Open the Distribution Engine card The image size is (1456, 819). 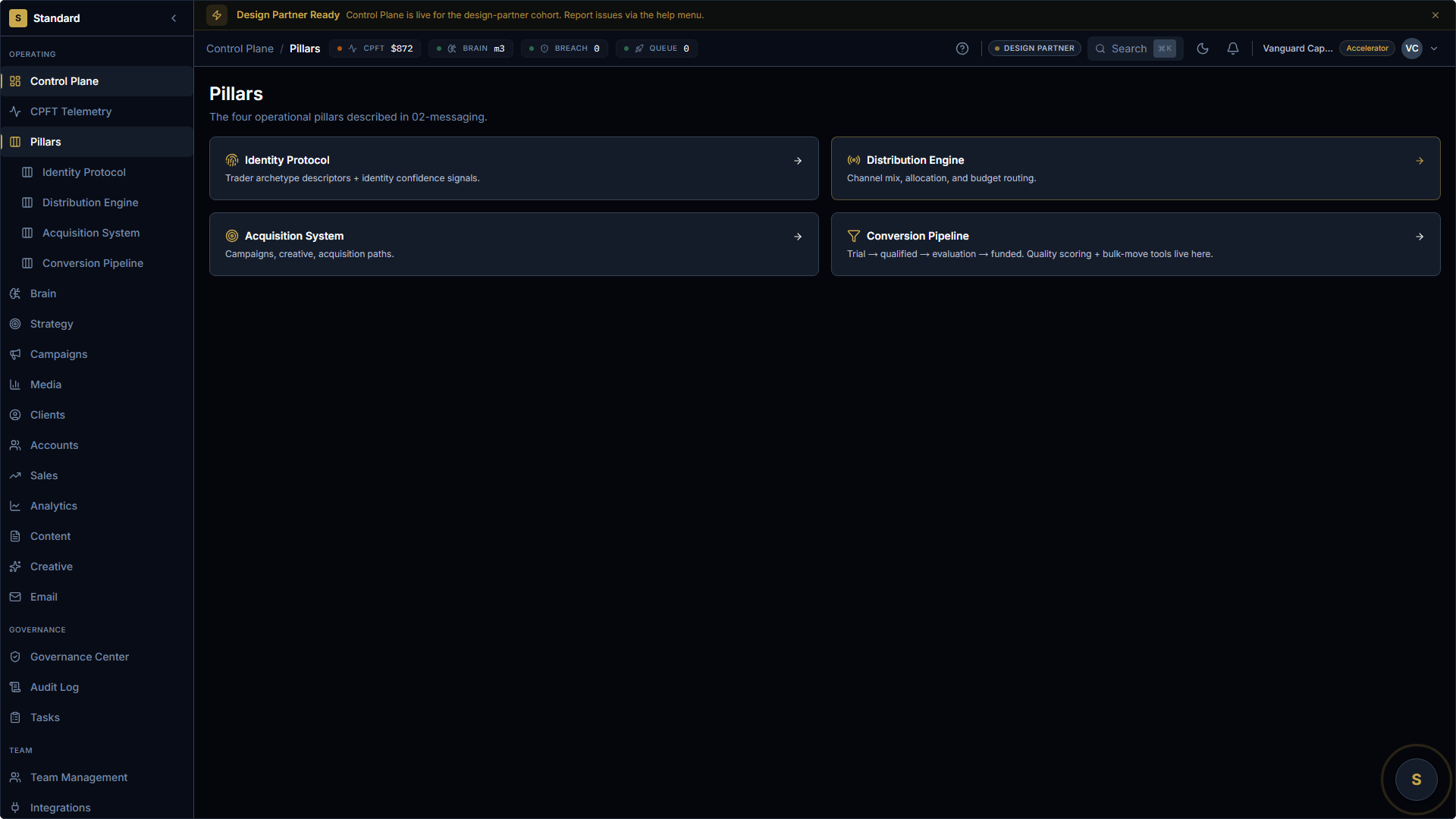click(x=1136, y=168)
